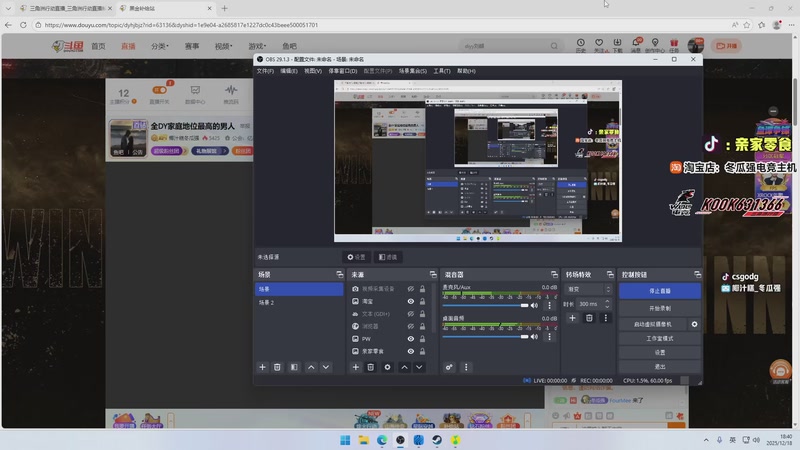Open scene filters icon in Scenes toolbar

294,367
